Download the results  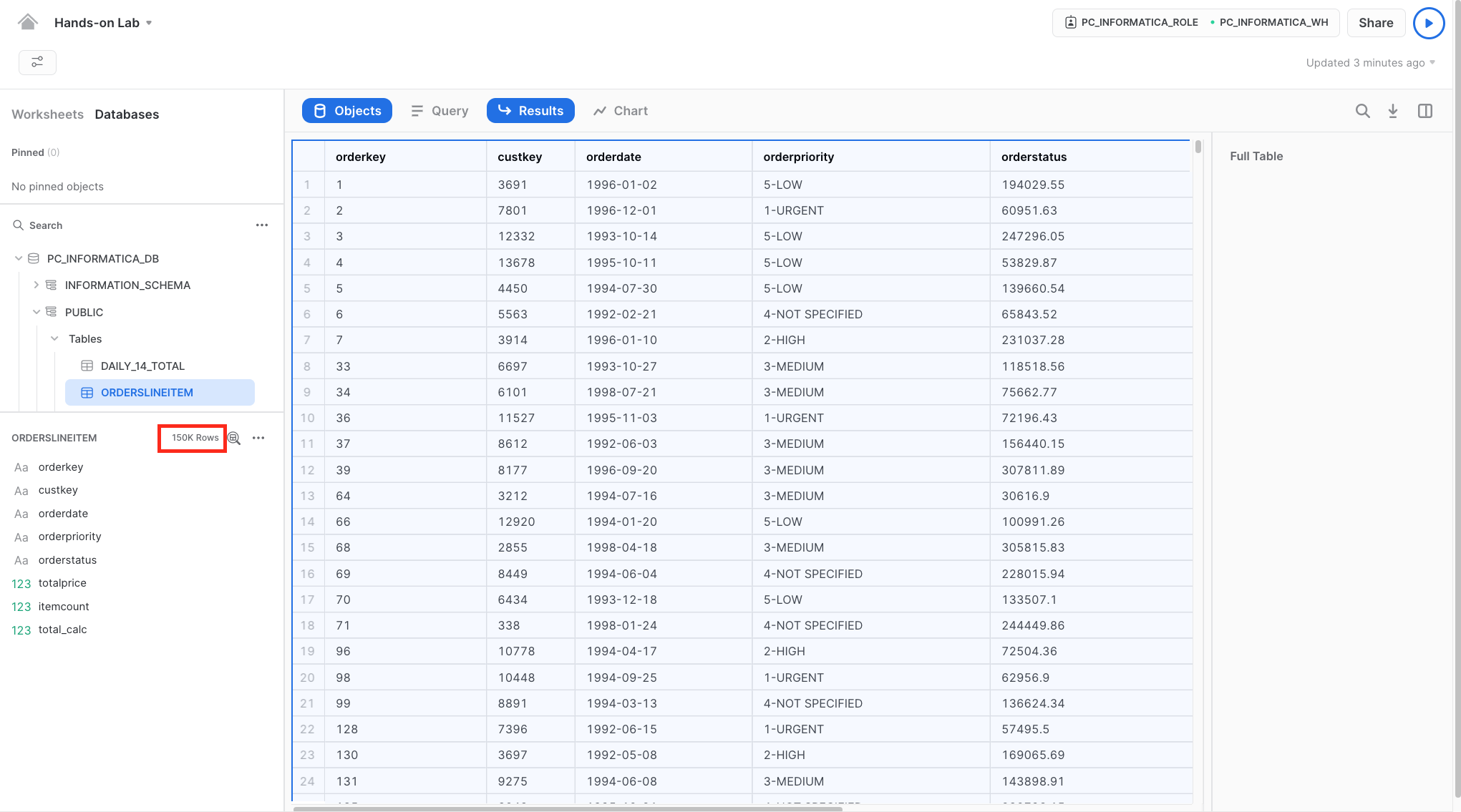(x=1393, y=111)
